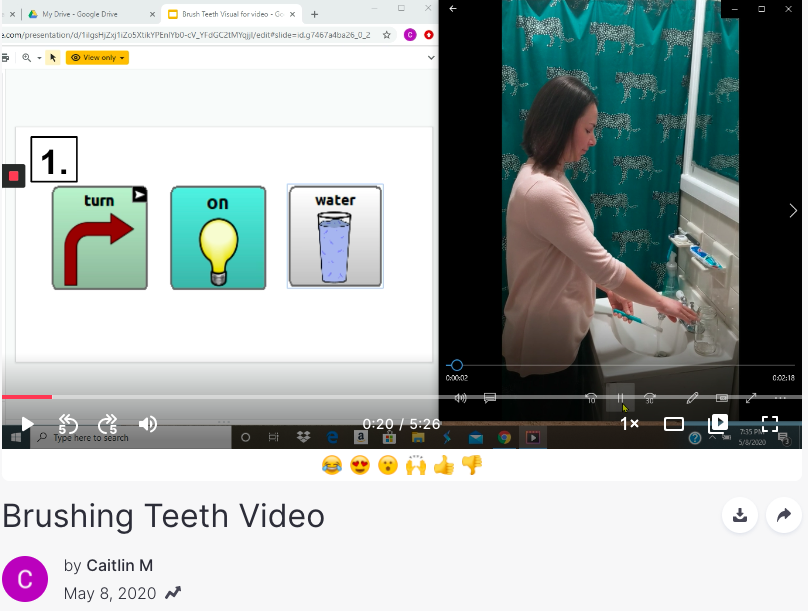
Task: Open picture-in-picture mode
Action: click(718, 424)
